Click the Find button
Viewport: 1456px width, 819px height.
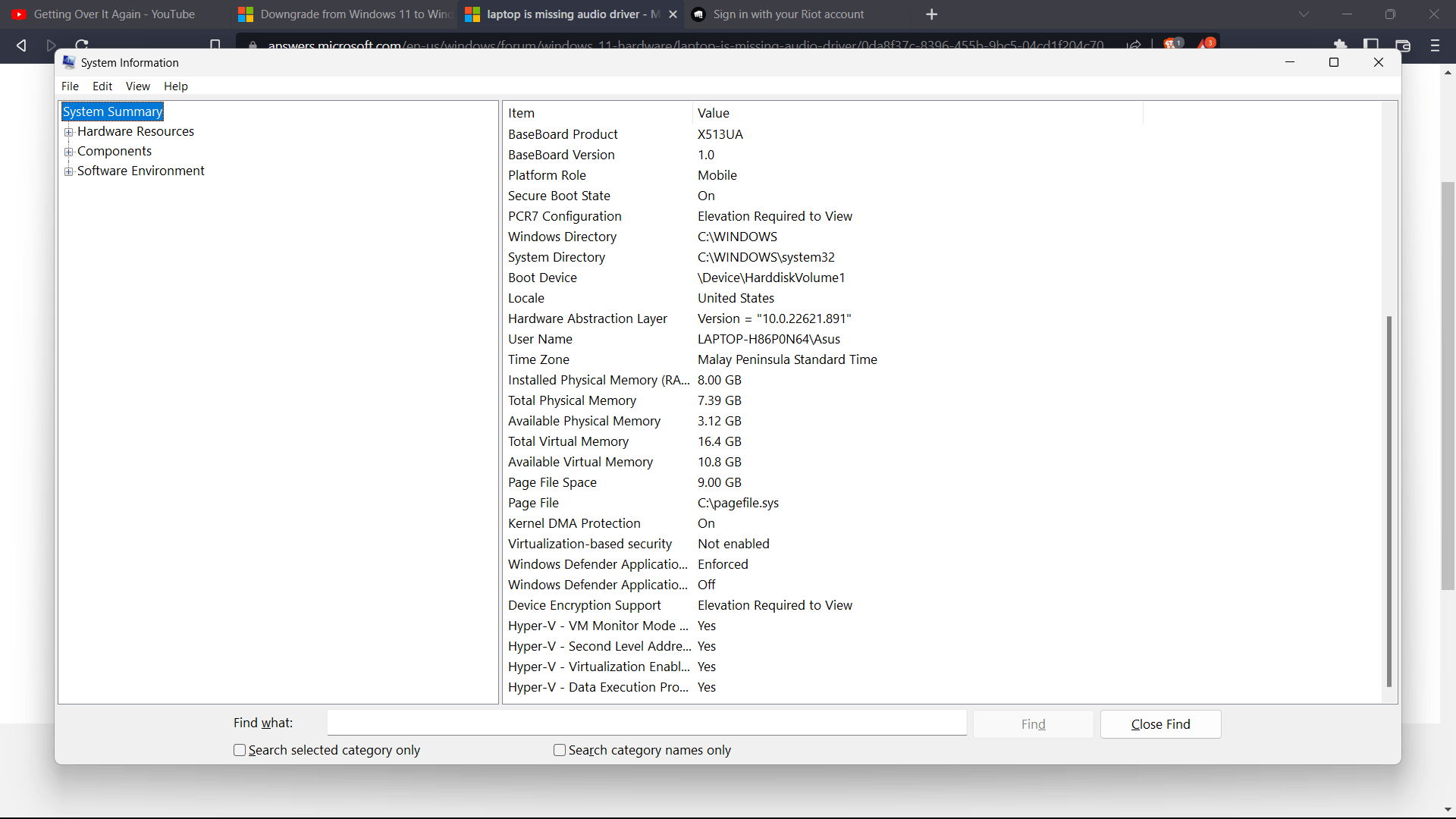(1033, 724)
